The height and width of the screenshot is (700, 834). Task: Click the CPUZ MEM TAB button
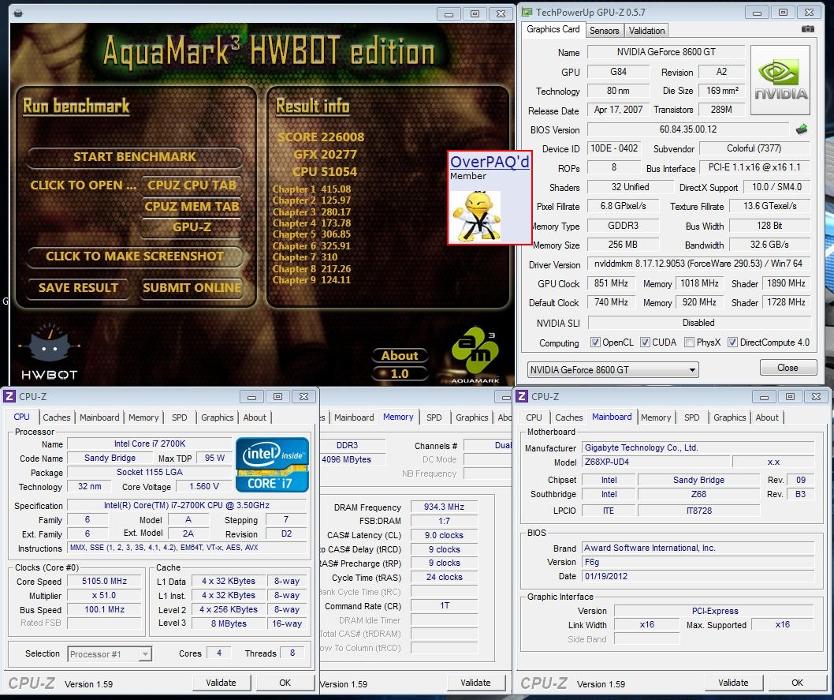pos(191,206)
